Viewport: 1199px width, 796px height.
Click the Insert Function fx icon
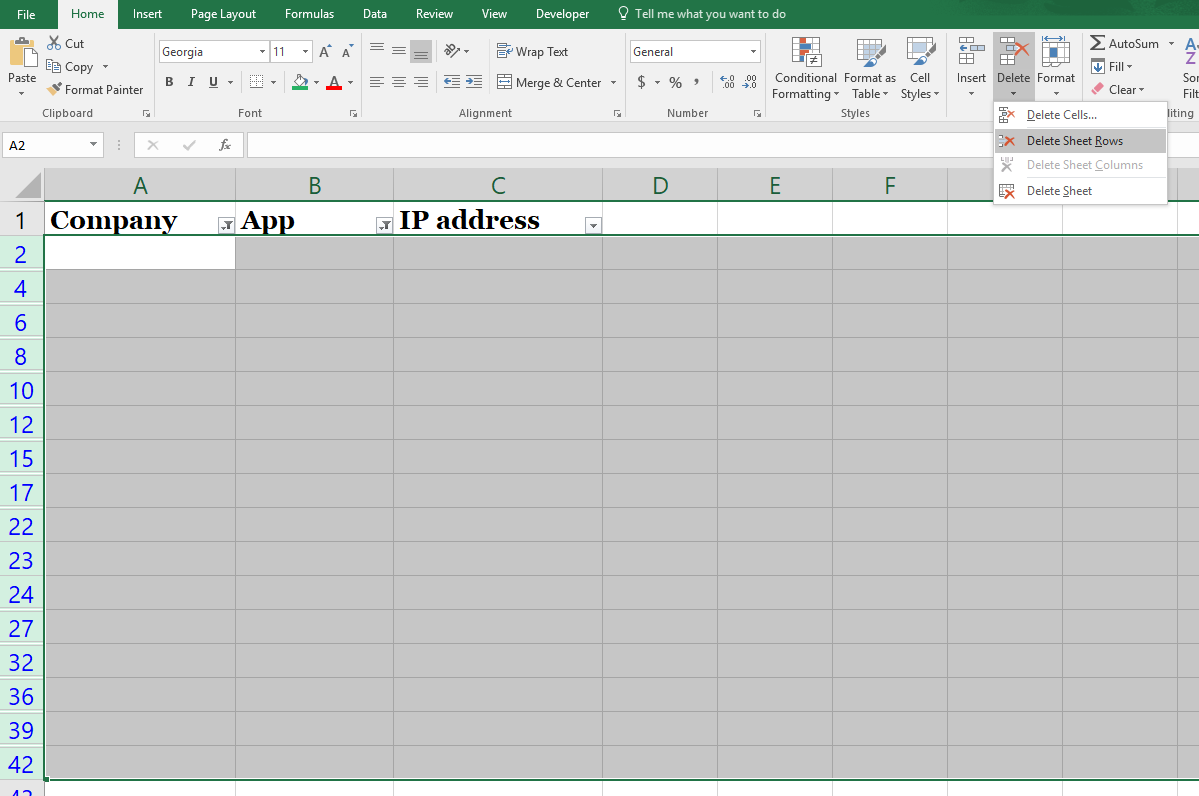click(225, 145)
